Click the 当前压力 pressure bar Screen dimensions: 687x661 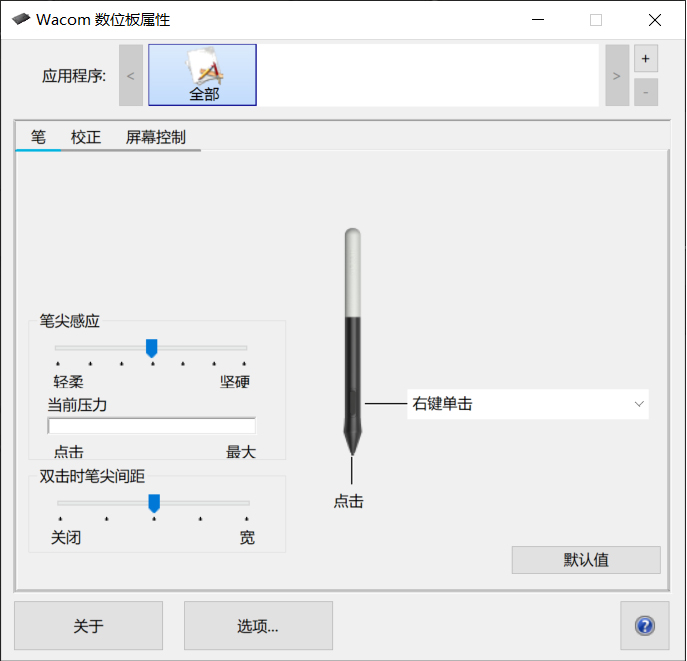click(152, 426)
